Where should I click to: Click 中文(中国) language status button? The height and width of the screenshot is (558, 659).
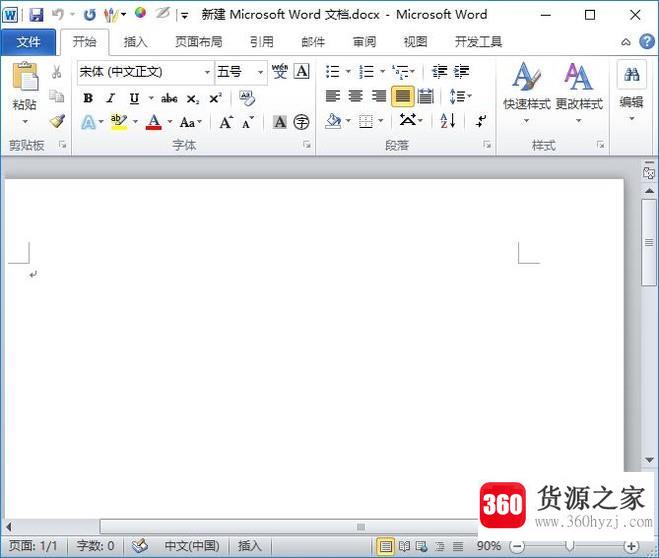coord(192,546)
